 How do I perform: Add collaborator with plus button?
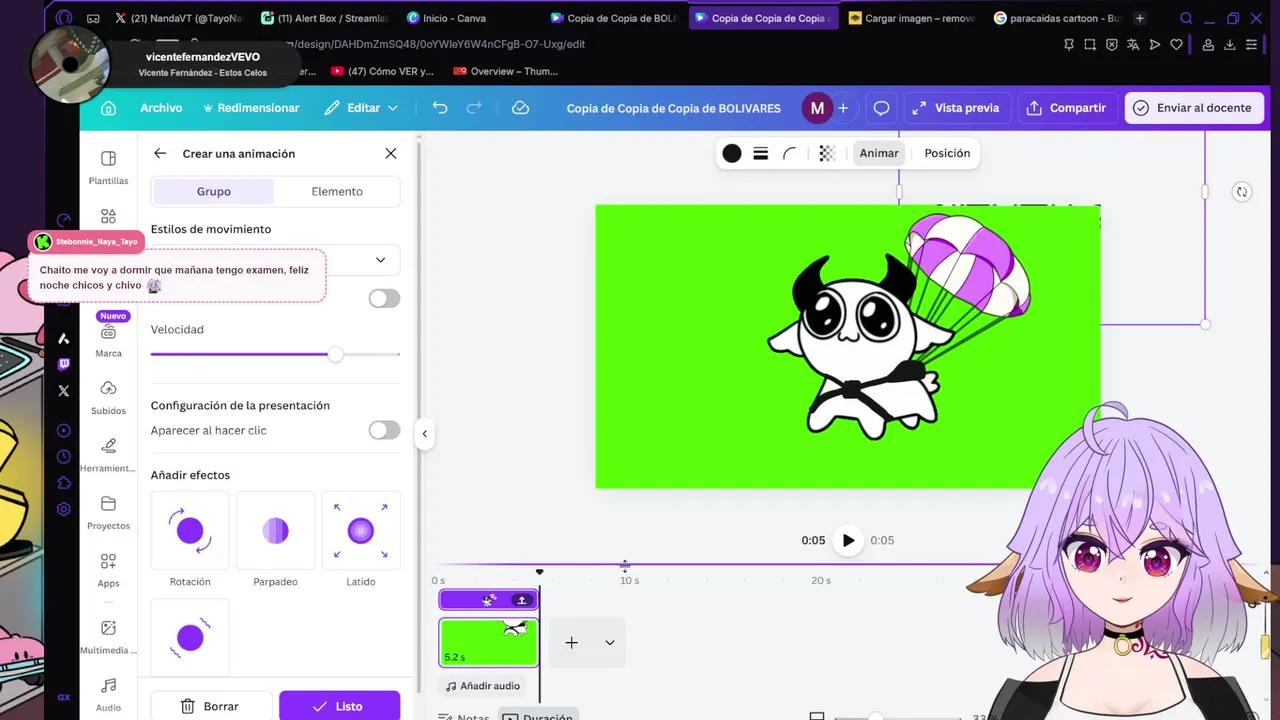pos(843,108)
